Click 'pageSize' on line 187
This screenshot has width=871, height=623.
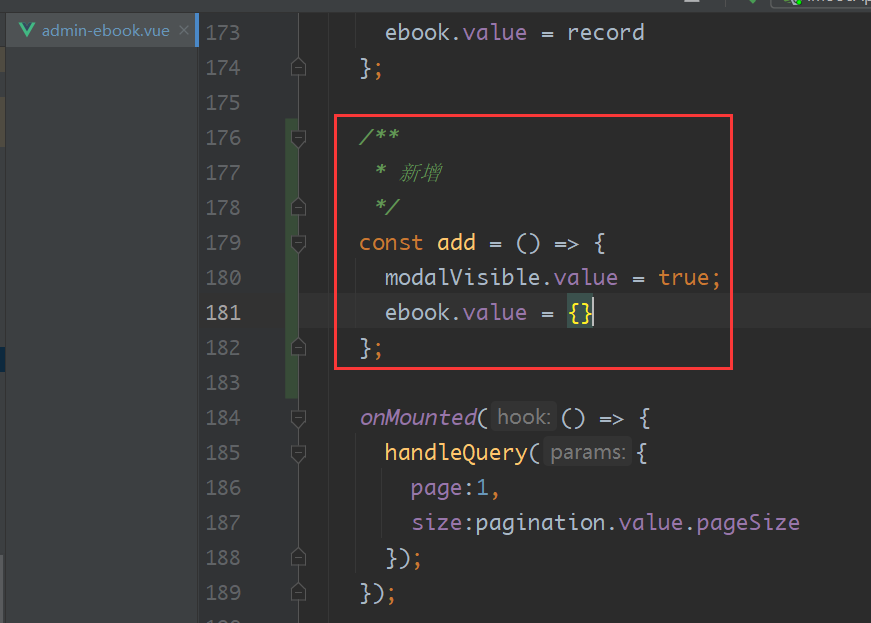tap(748, 523)
